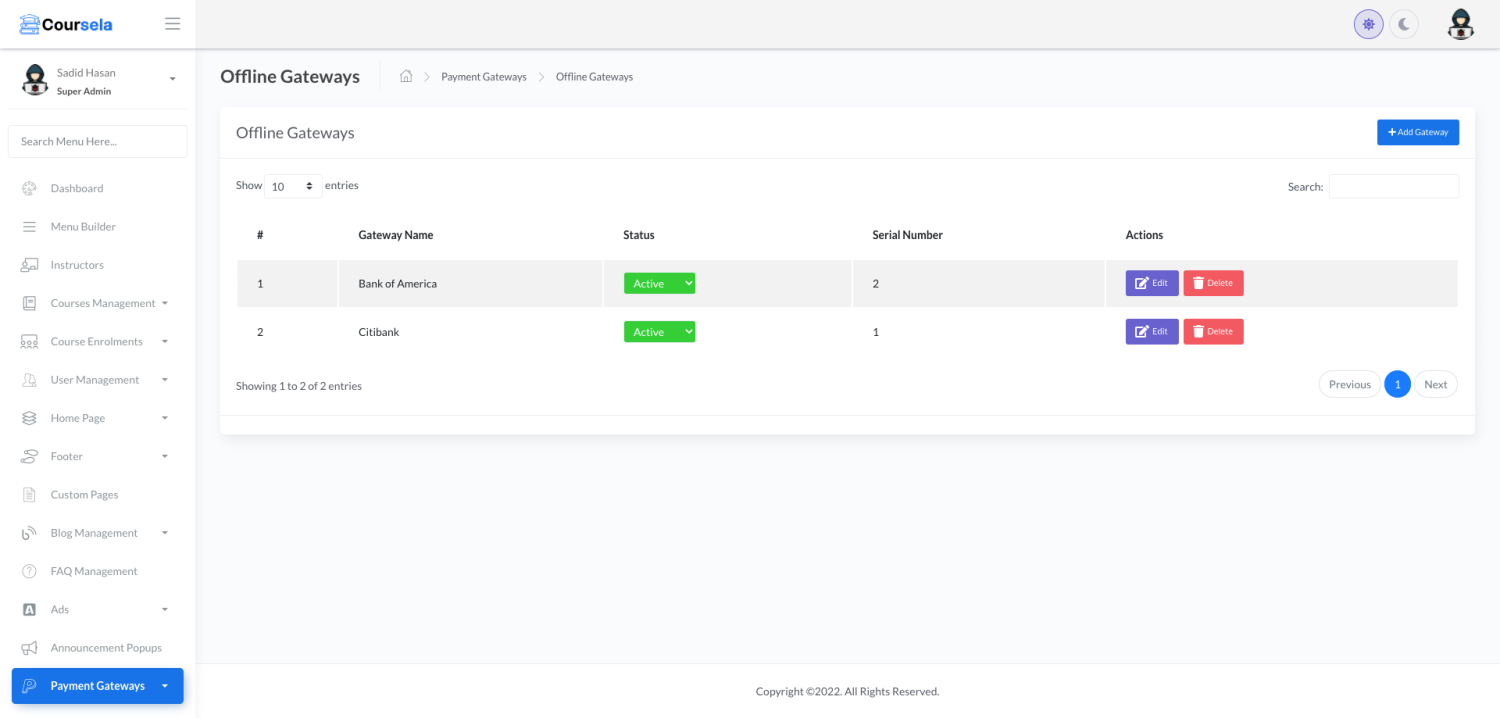Click the hamburger menu icon in header
1500x718 pixels.
pyautogui.click(x=173, y=24)
